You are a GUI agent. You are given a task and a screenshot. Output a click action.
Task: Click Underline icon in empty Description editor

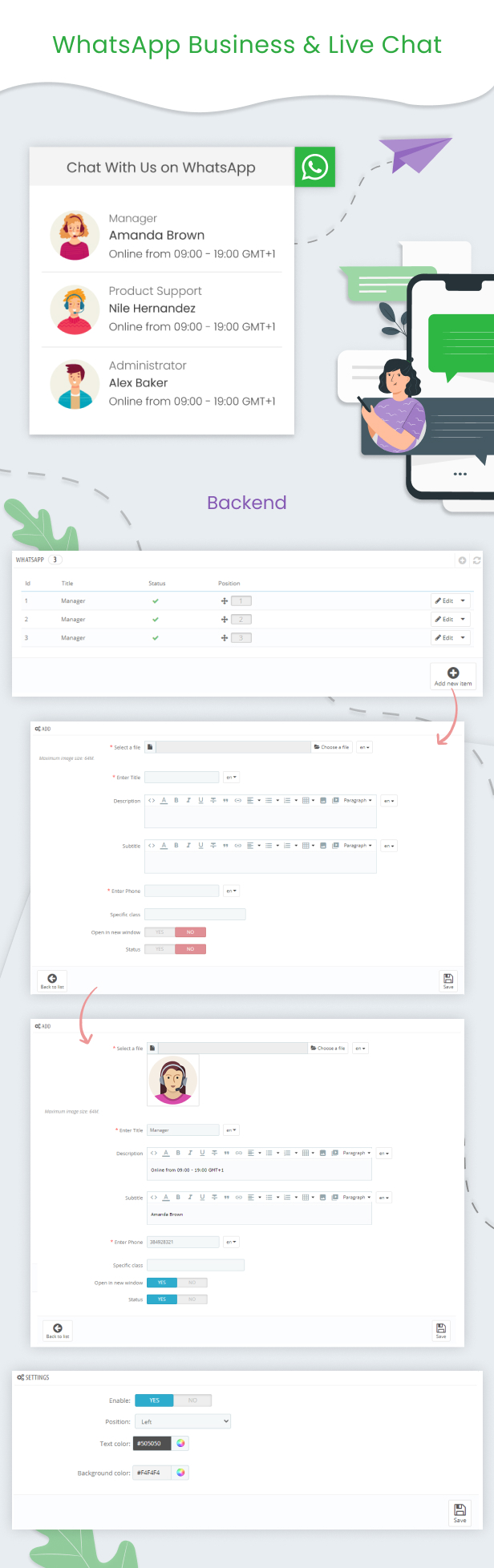200,800
